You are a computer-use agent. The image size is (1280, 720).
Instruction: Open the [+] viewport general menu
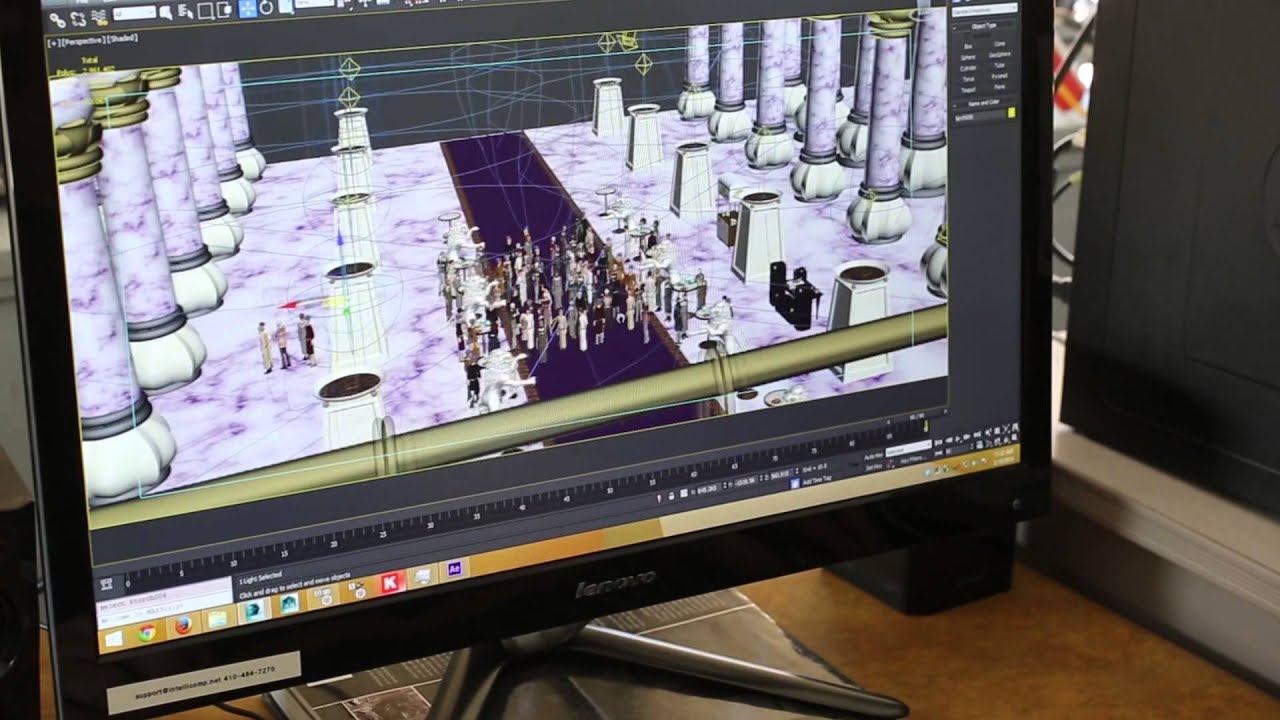click(53, 43)
